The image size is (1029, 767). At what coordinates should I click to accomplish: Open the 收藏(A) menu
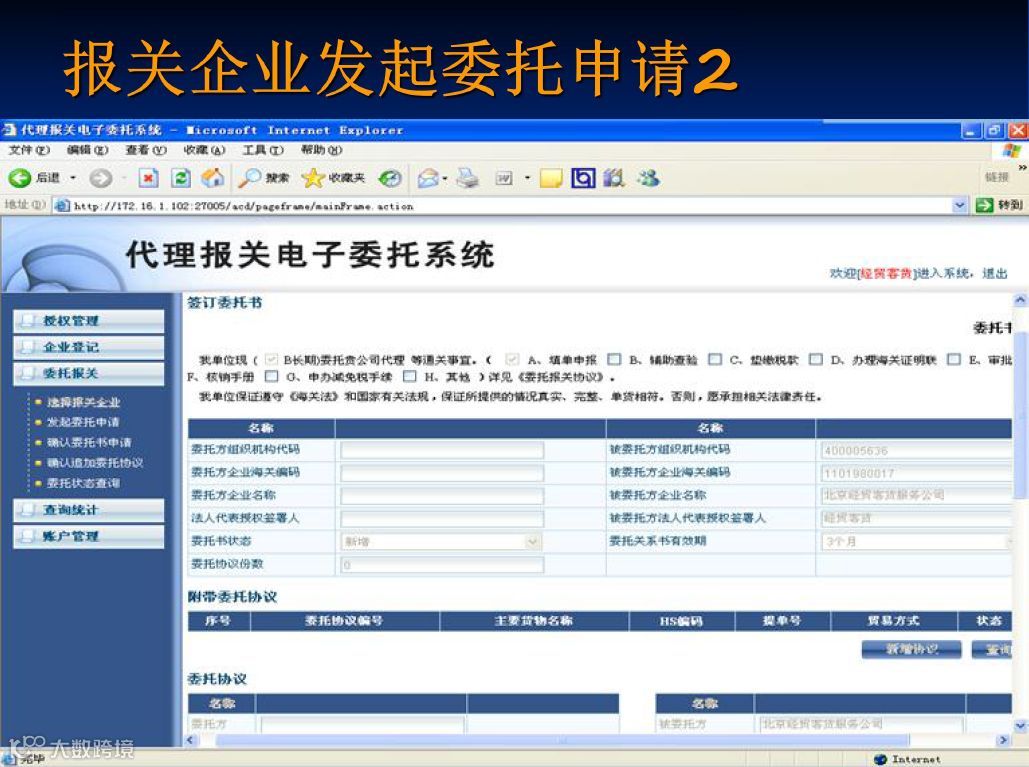click(204, 150)
